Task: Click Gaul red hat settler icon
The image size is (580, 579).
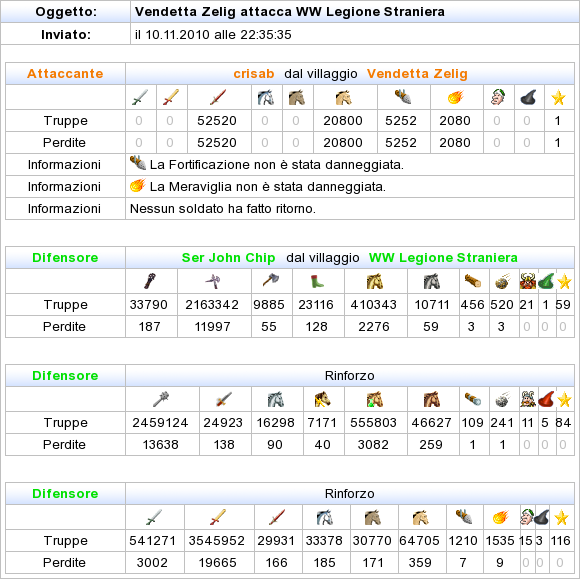Action: coord(546,399)
